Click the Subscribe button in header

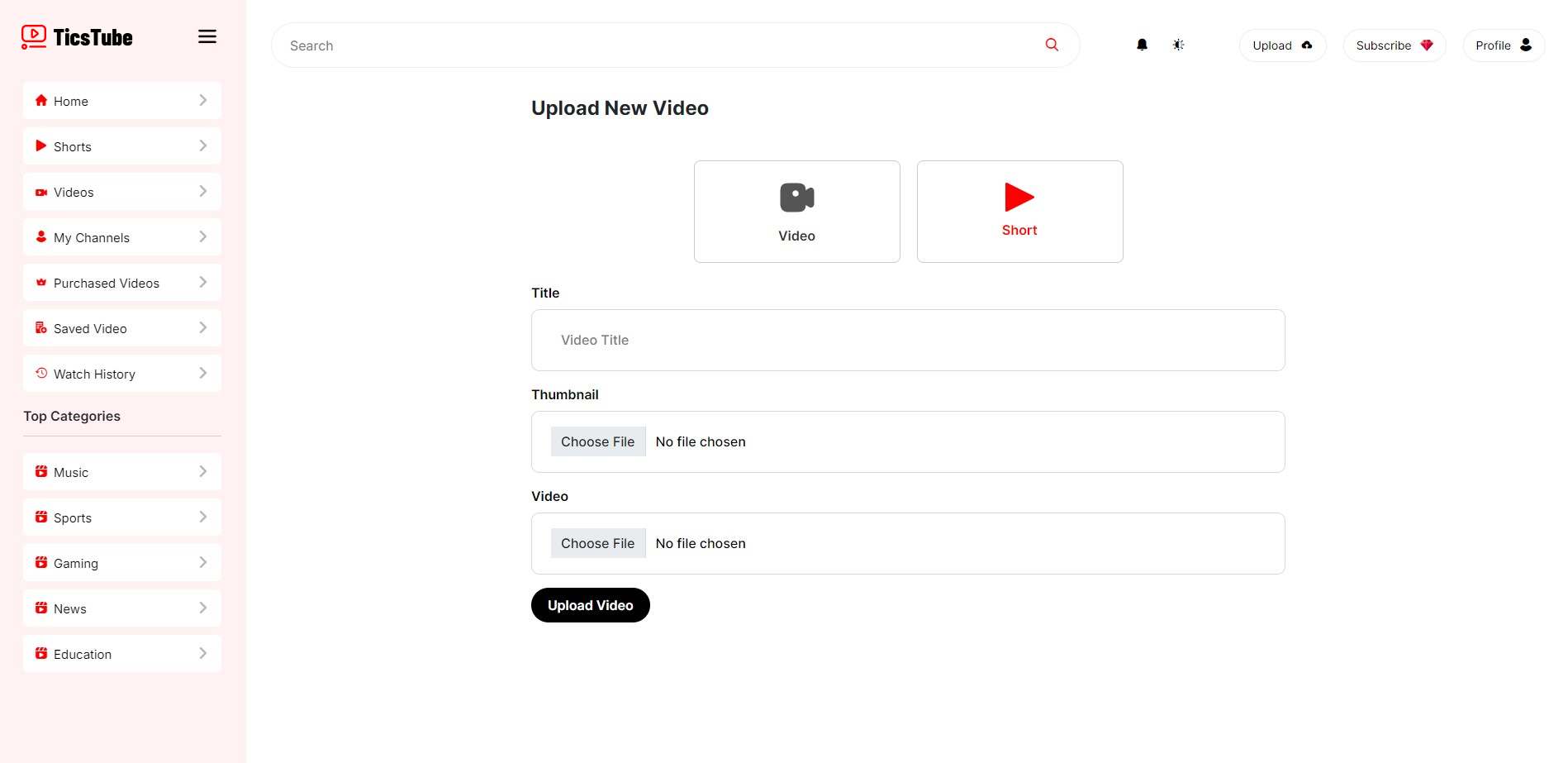point(1394,45)
